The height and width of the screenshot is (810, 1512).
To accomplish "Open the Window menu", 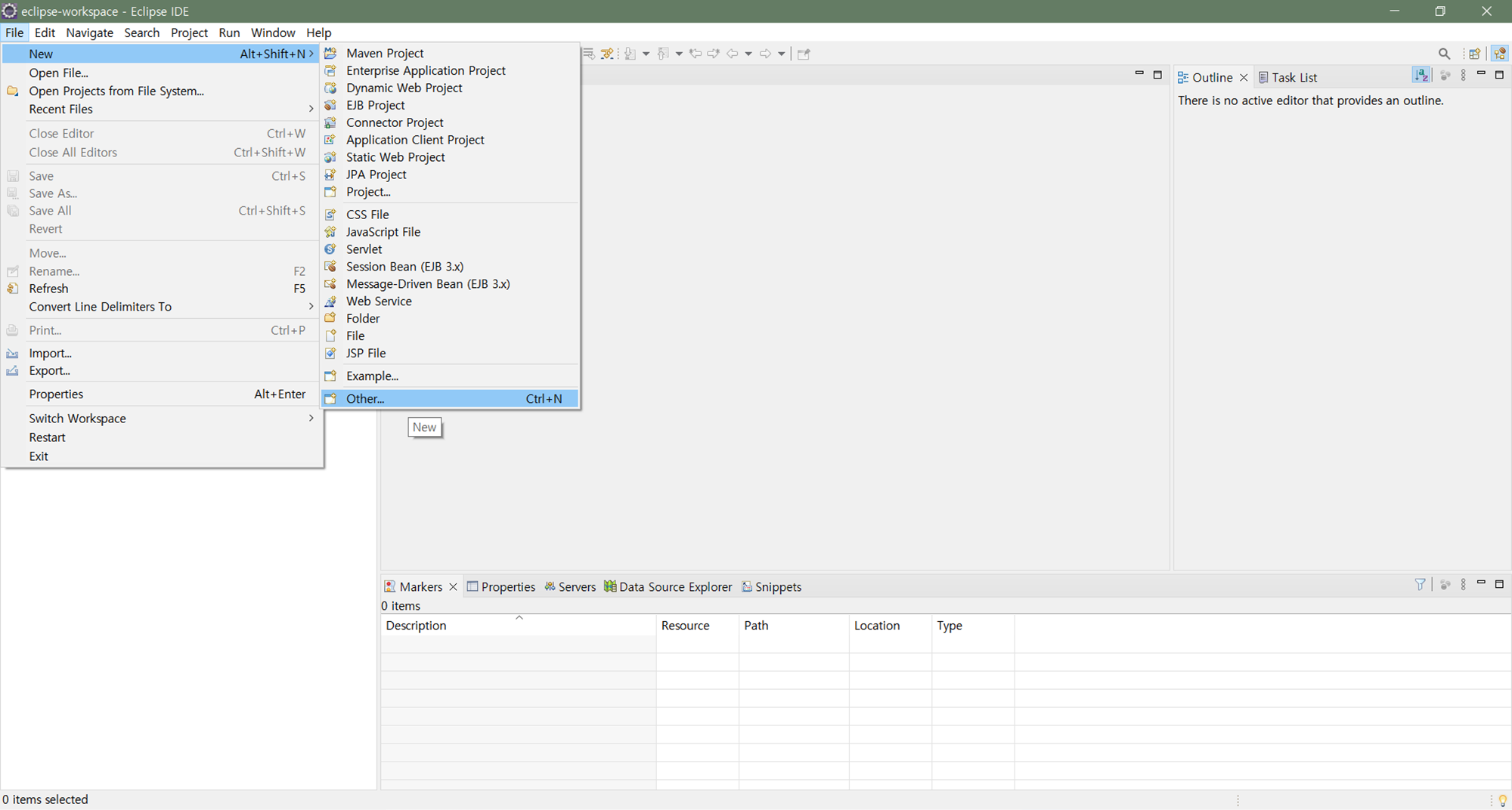I will click(273, 32).
